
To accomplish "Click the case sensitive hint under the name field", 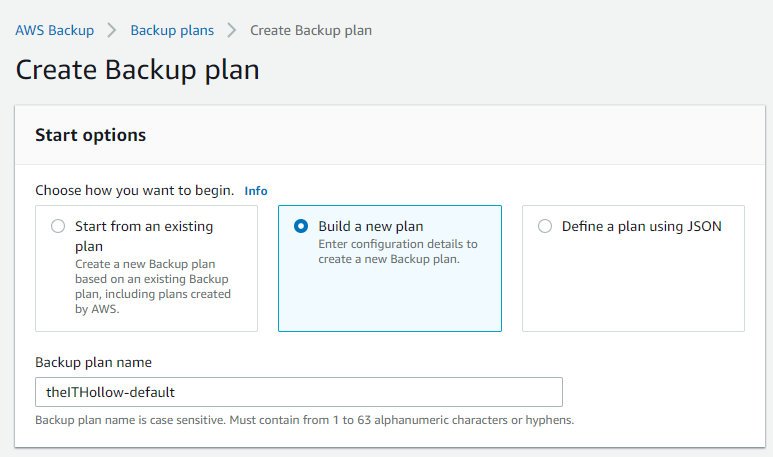I will pyautogui.click(x=304, y=420).
